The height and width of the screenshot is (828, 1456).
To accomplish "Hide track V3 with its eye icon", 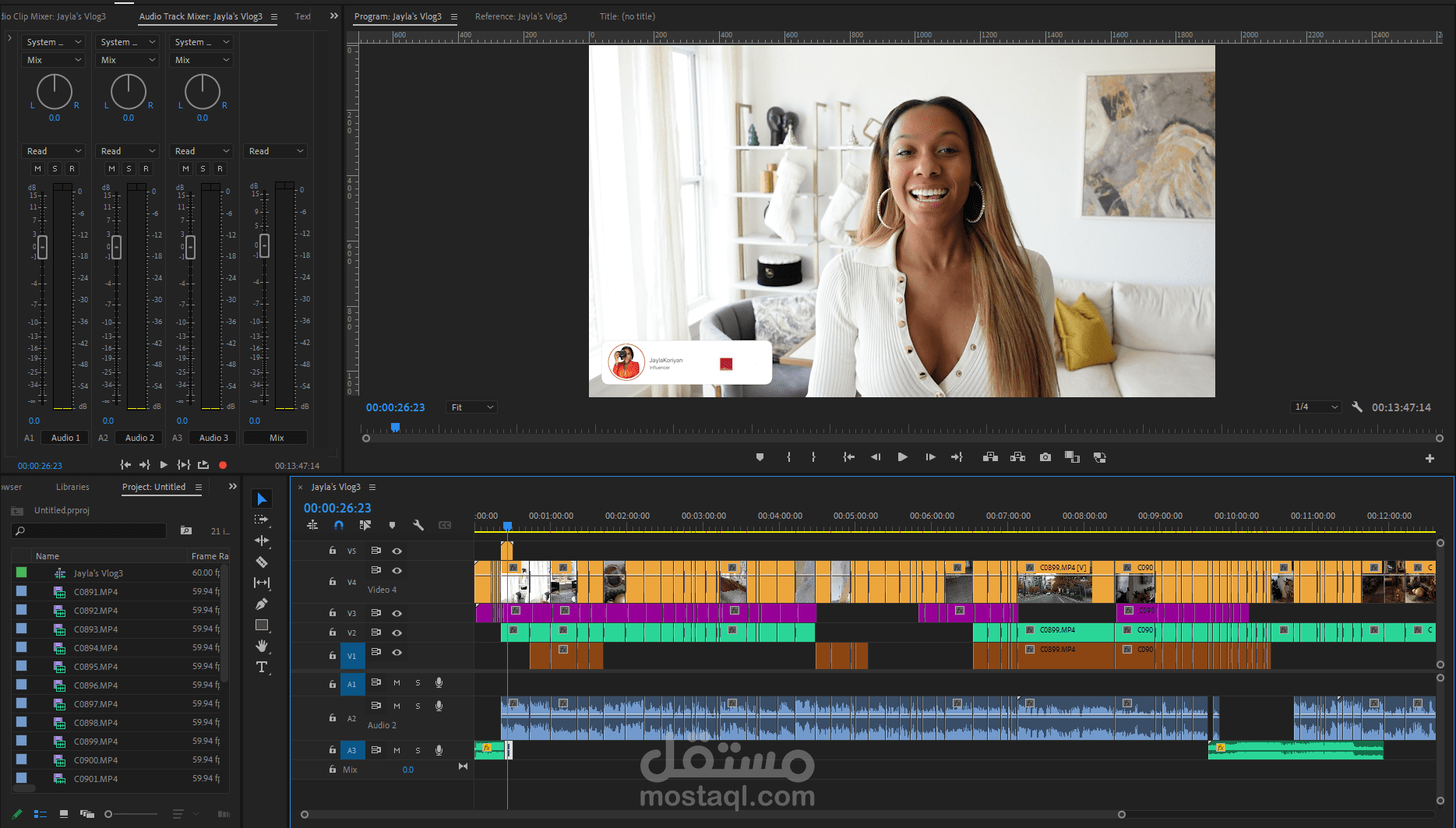I will (x=397, y=613).
